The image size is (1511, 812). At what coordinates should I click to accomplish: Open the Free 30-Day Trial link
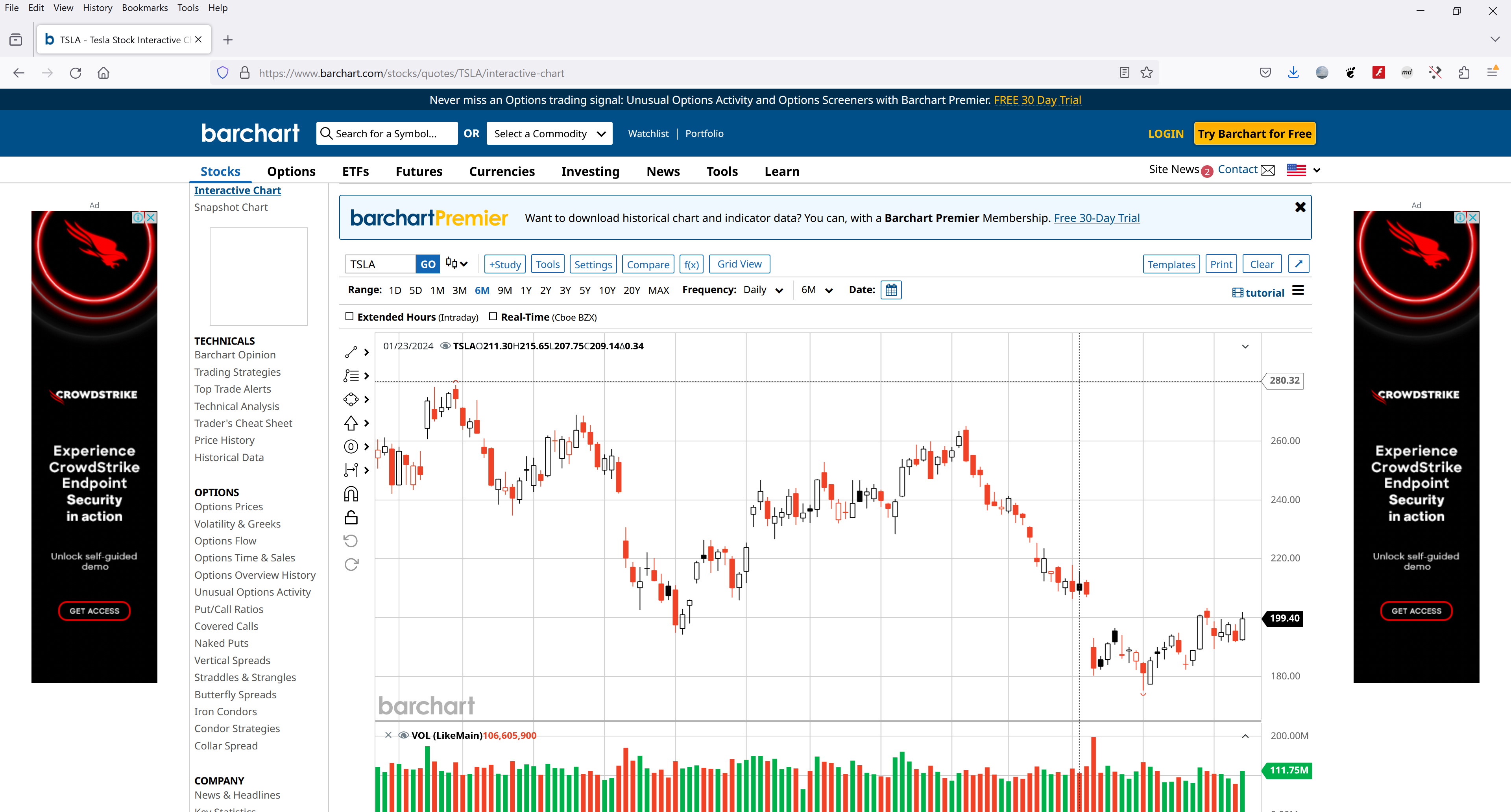point(1096,218)
